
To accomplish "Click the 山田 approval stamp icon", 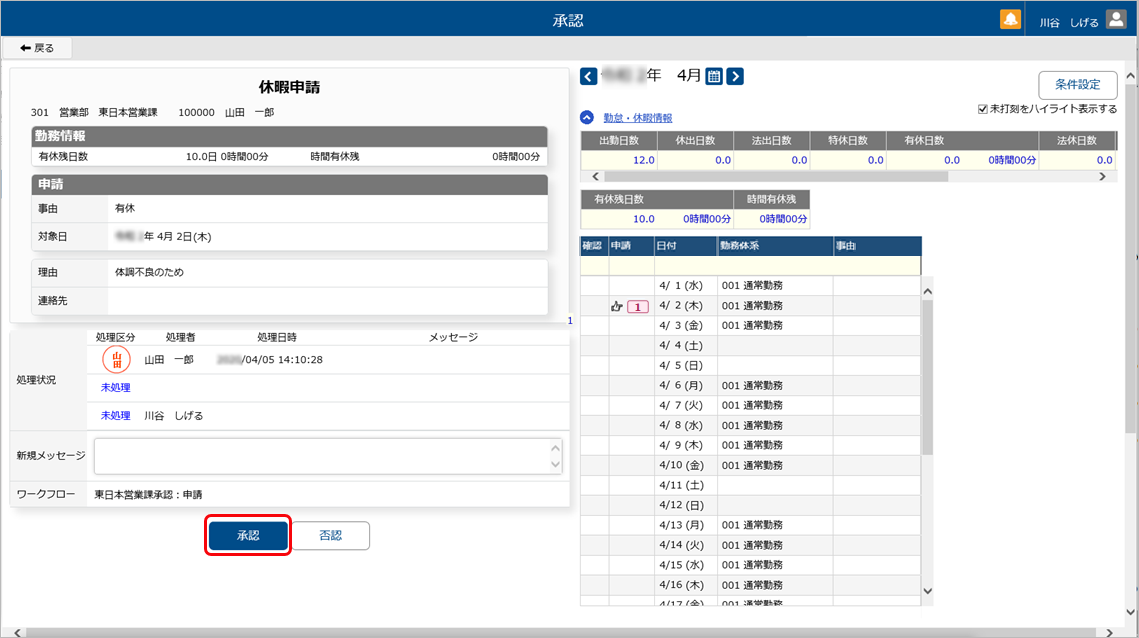I will pos(116,359).
